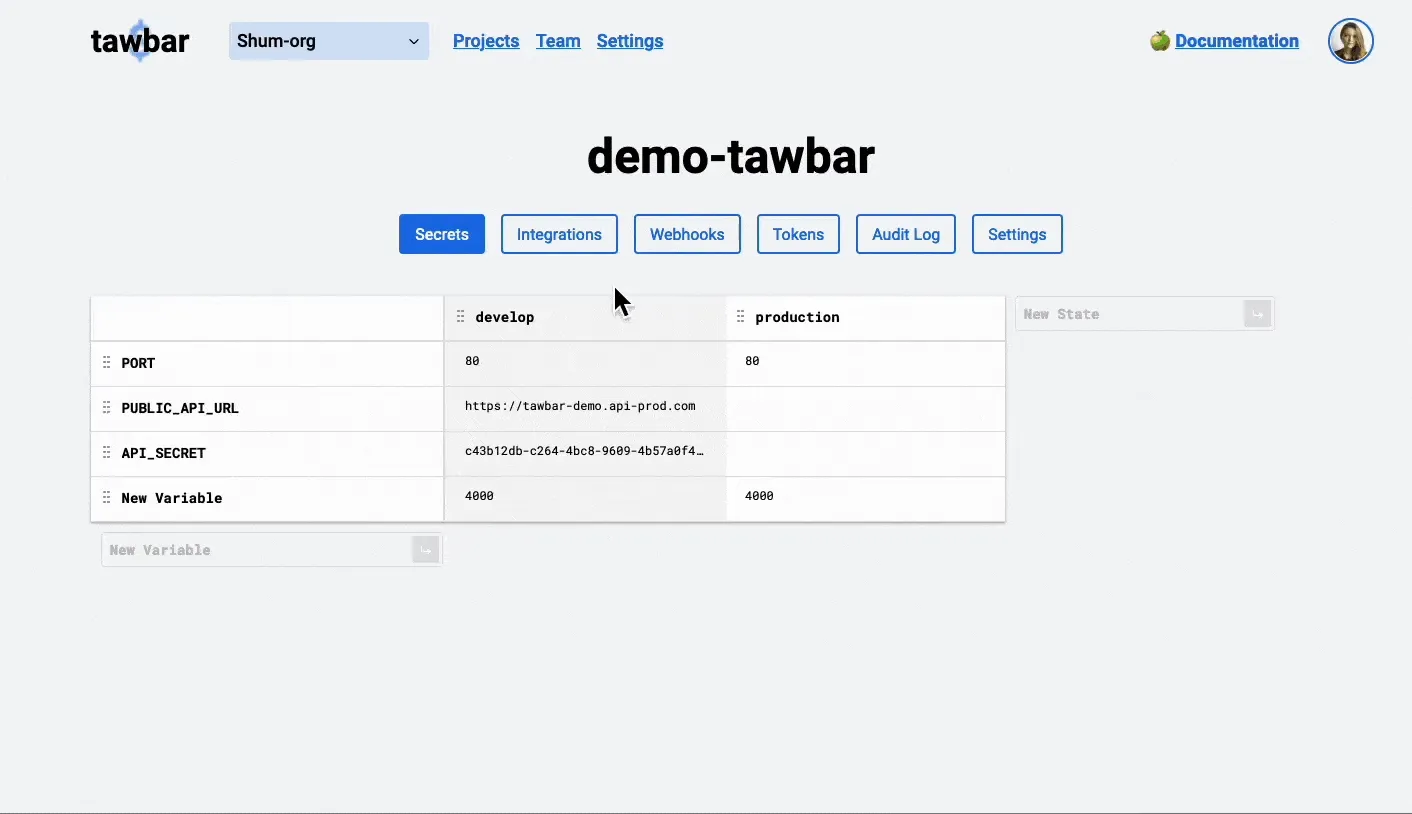1412x814 pixels.
Task: Click the Team navigation link
Action: pyautogui.click(x=558, y=41)
